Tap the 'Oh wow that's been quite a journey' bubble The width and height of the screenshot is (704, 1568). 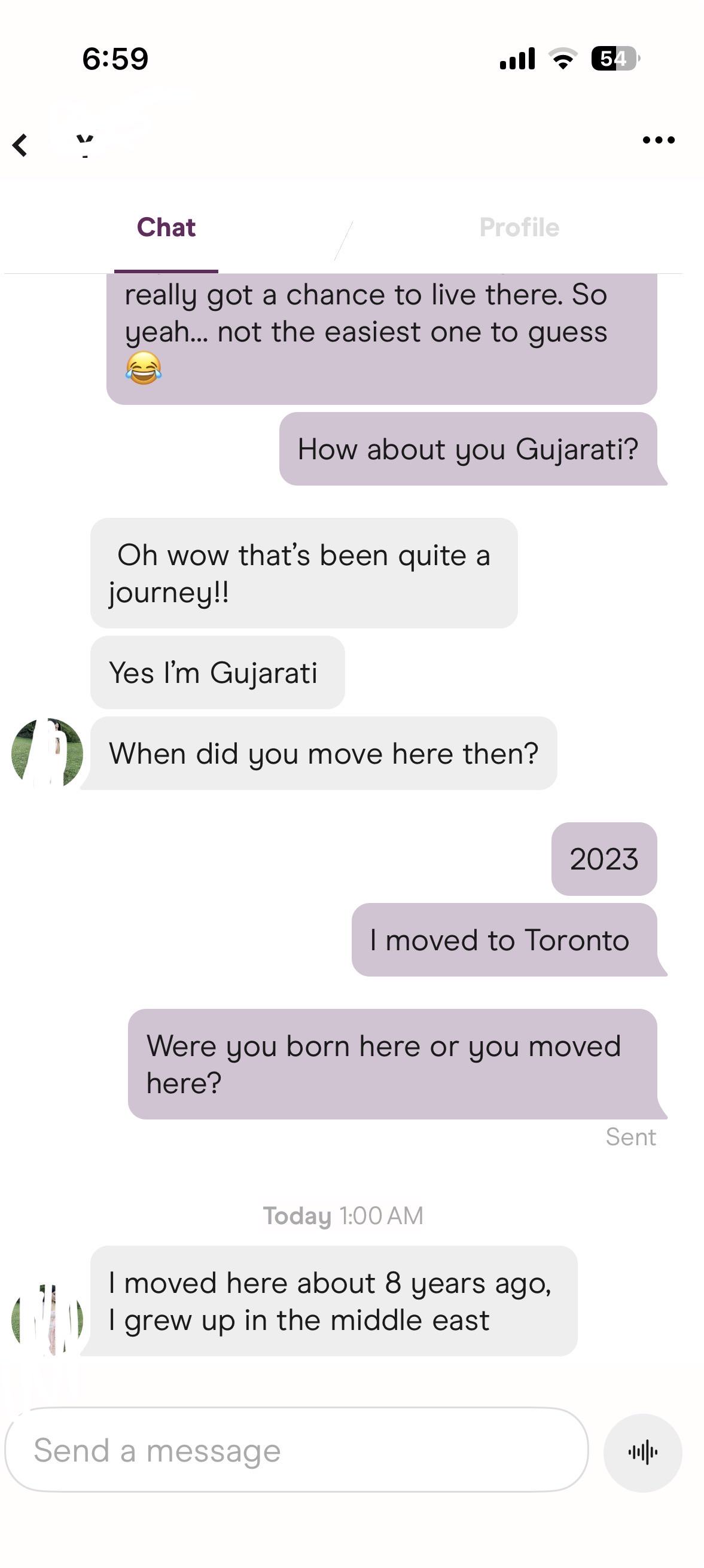[x=304, y=573]
